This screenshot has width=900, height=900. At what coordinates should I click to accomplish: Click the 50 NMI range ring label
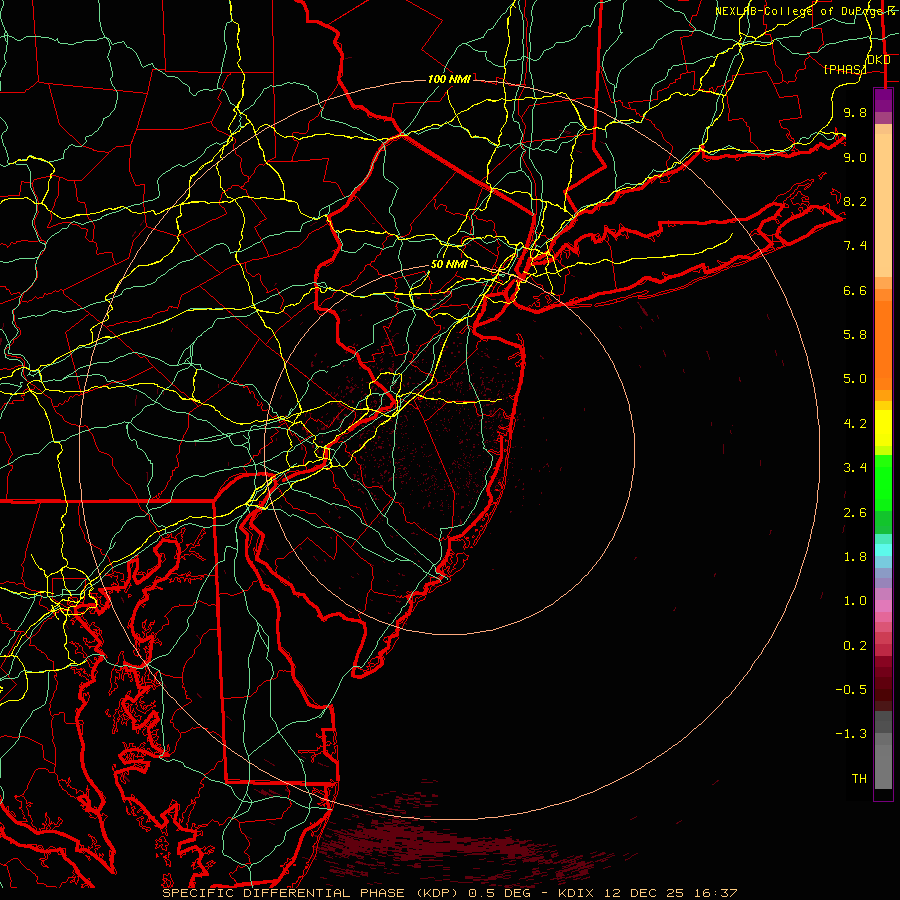[x=449, y=264]
